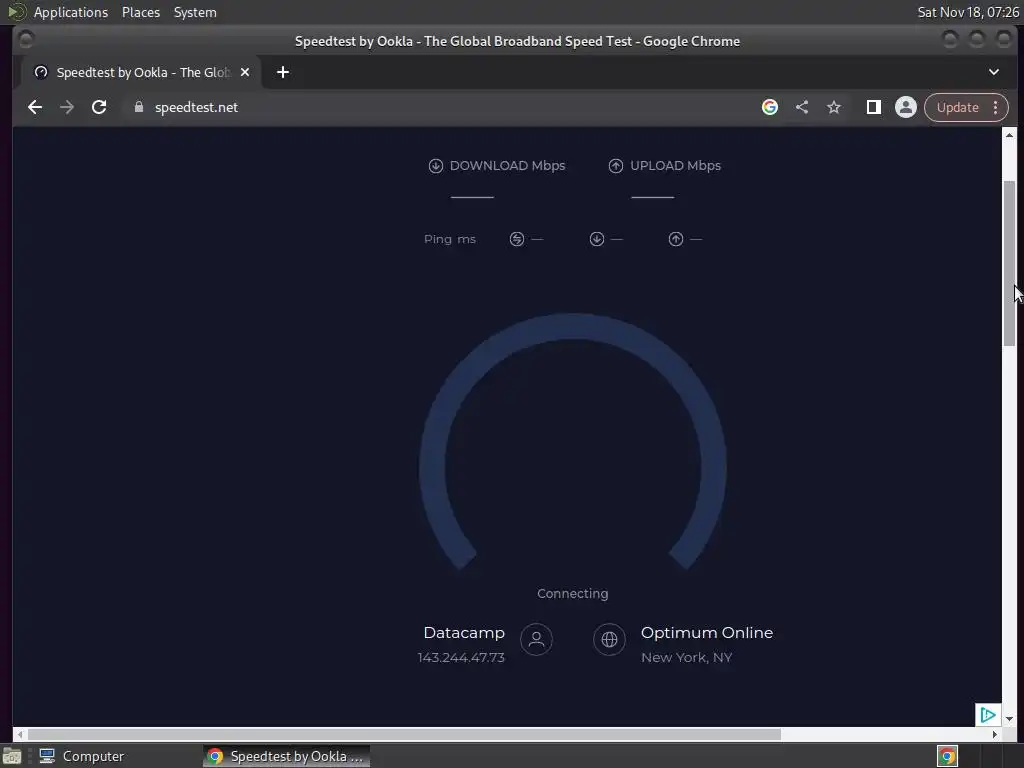The width and height of the screenshot is (1024, 768).
Task: Click the upload latency ping icon
Action: pos(676,239)
